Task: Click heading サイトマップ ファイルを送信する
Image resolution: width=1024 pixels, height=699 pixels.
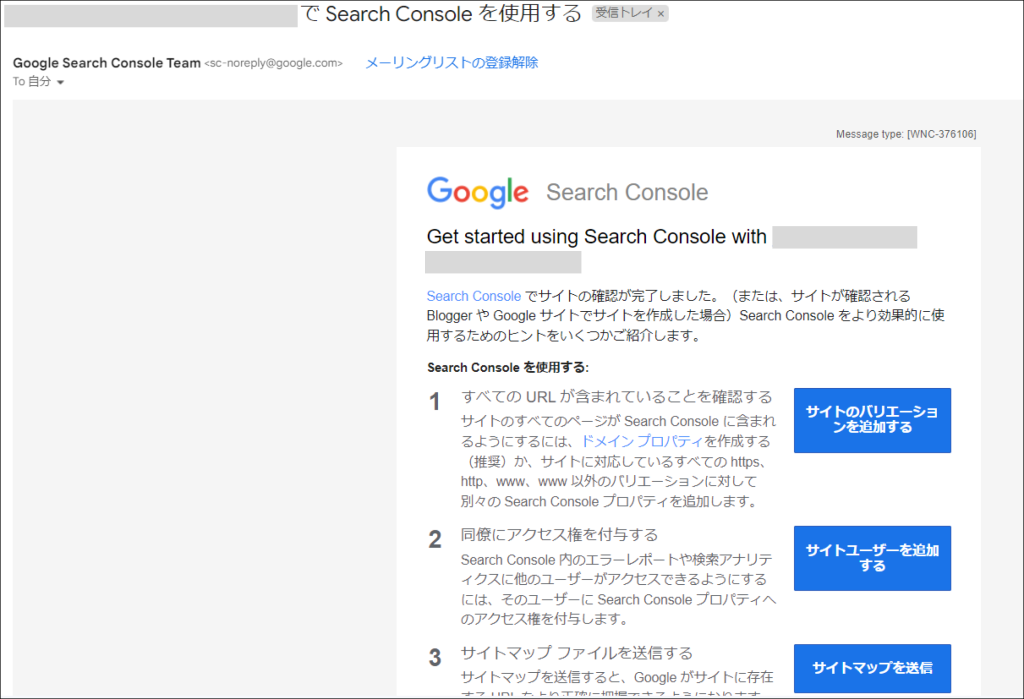Action: point(577,653)
